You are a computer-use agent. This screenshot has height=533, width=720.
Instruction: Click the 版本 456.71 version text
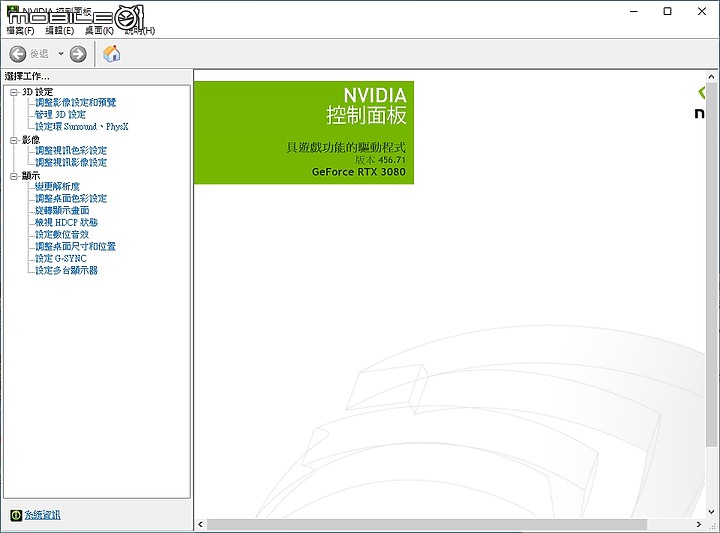point(380,160)
